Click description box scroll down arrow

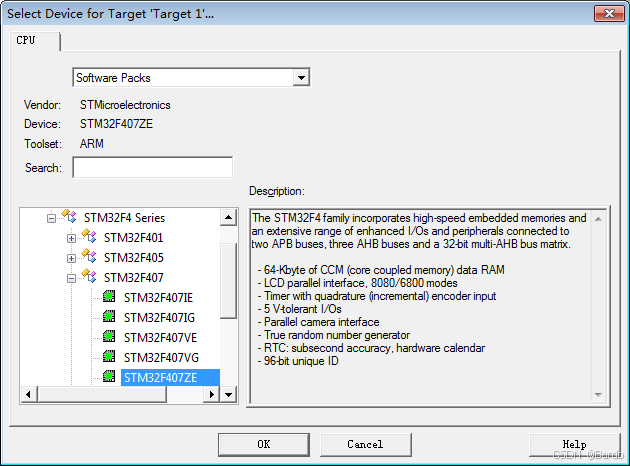[598, 394]
